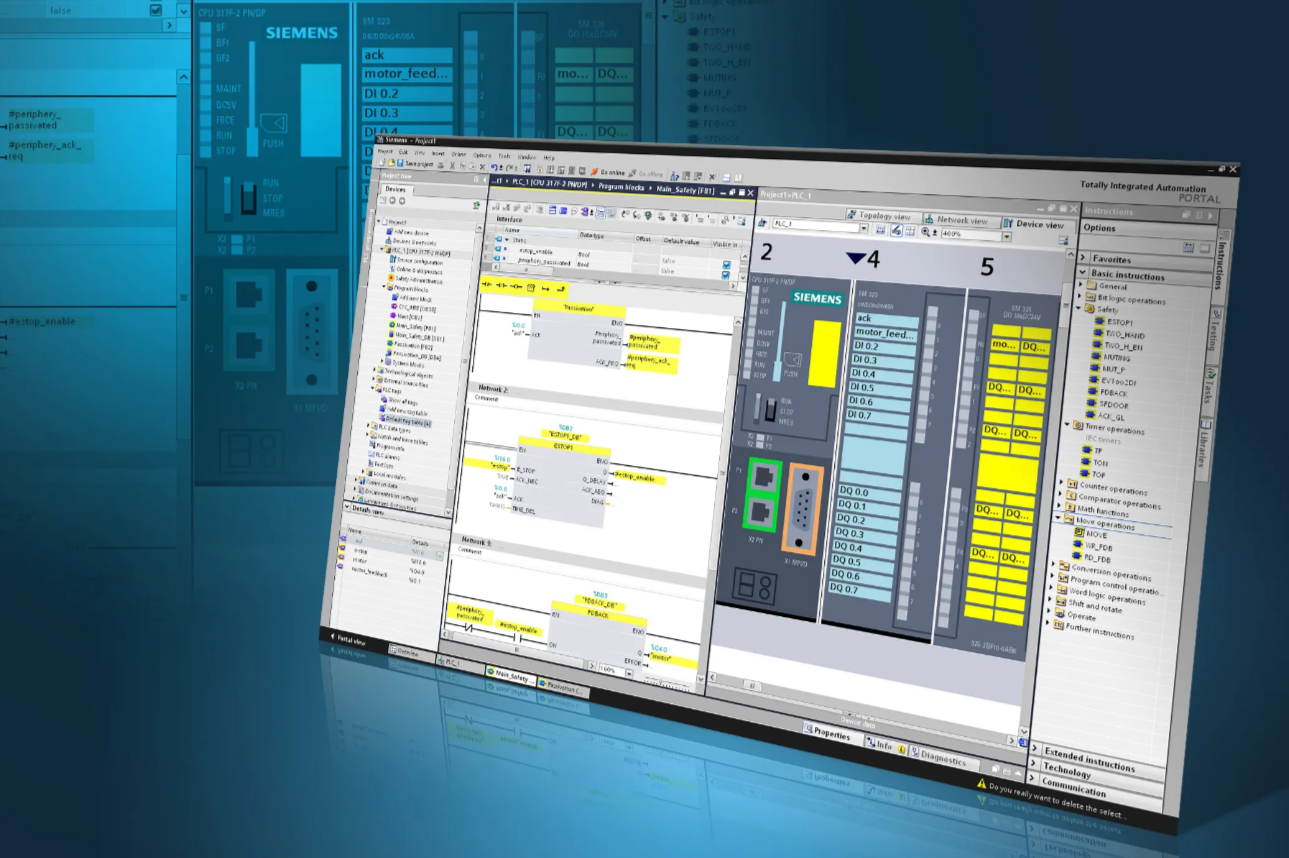
Task: Select the TWO_HAND safety instruction
Action: pyautogui.click(x=1120, y=335)
